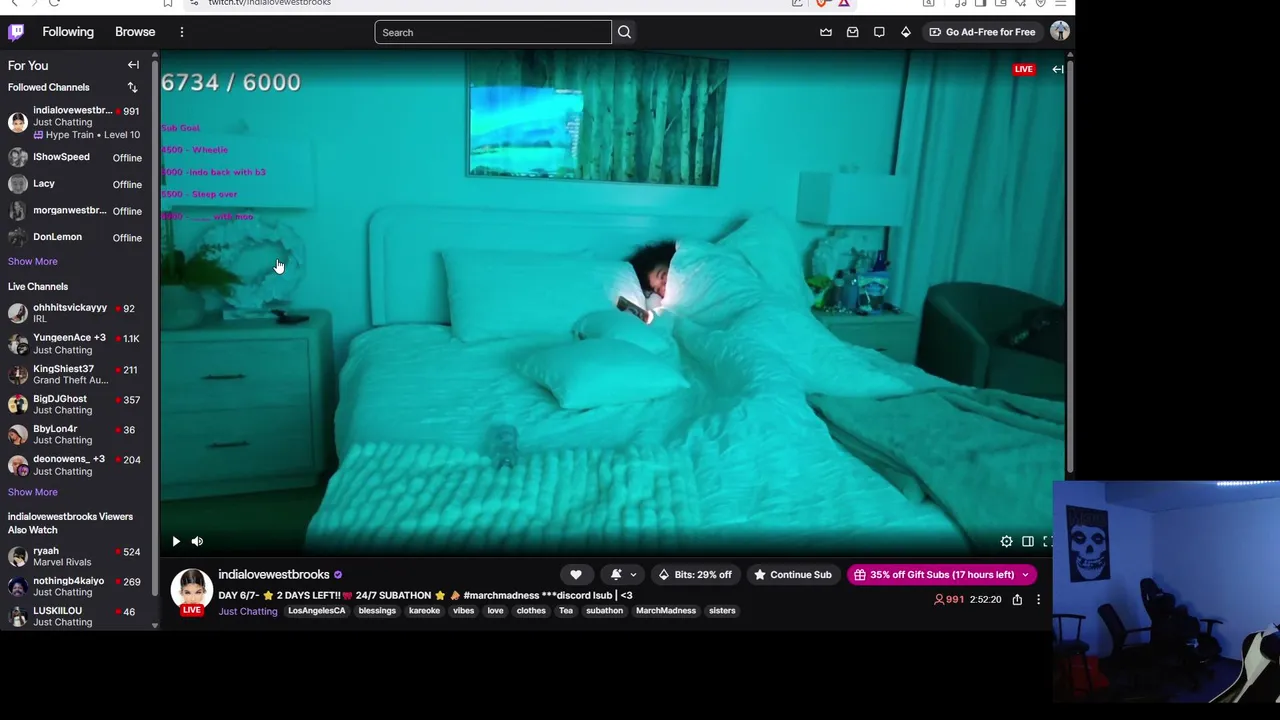The height and width of the screenshot is (720, 1280).
Task: Click the kareoke tag
Action: 424,610
